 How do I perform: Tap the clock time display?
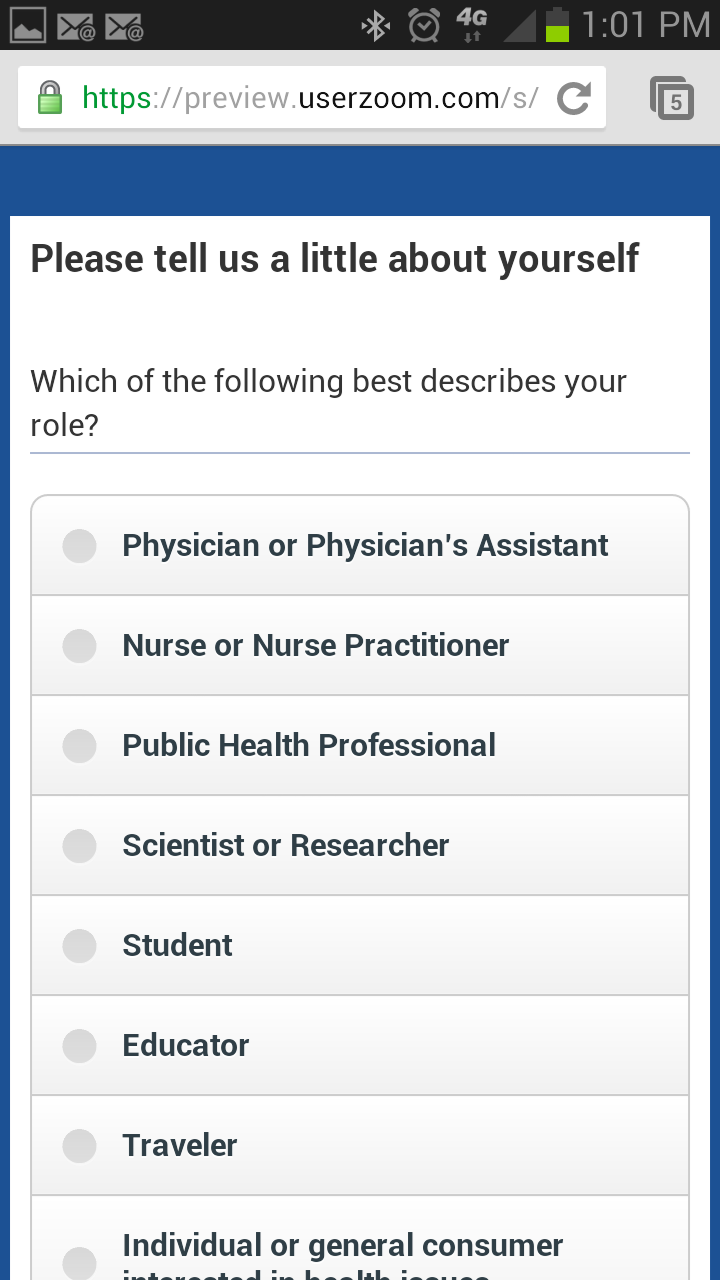click(x=645, y=24)
